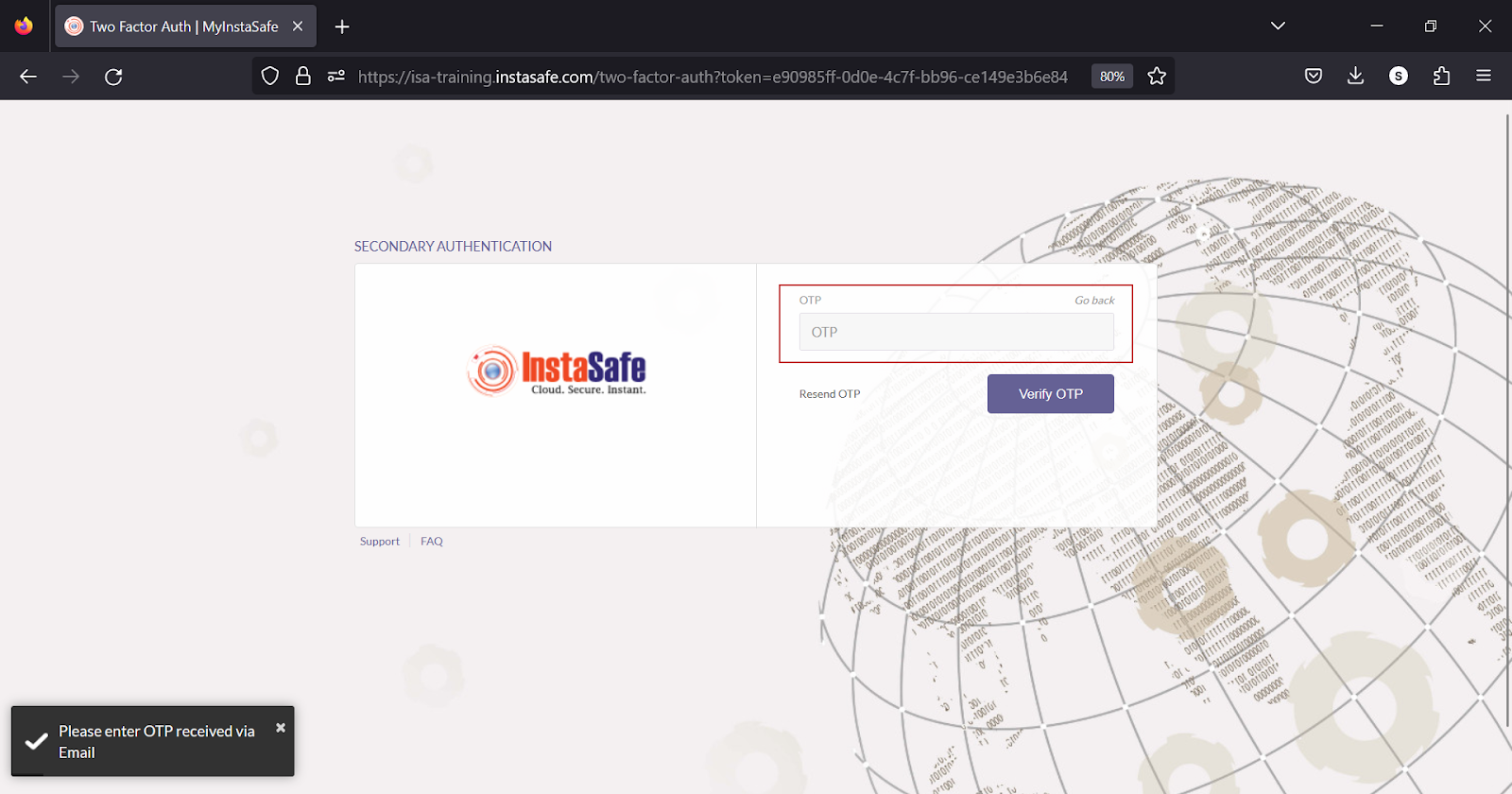Close the Firefox window

tap(1485, 26)
